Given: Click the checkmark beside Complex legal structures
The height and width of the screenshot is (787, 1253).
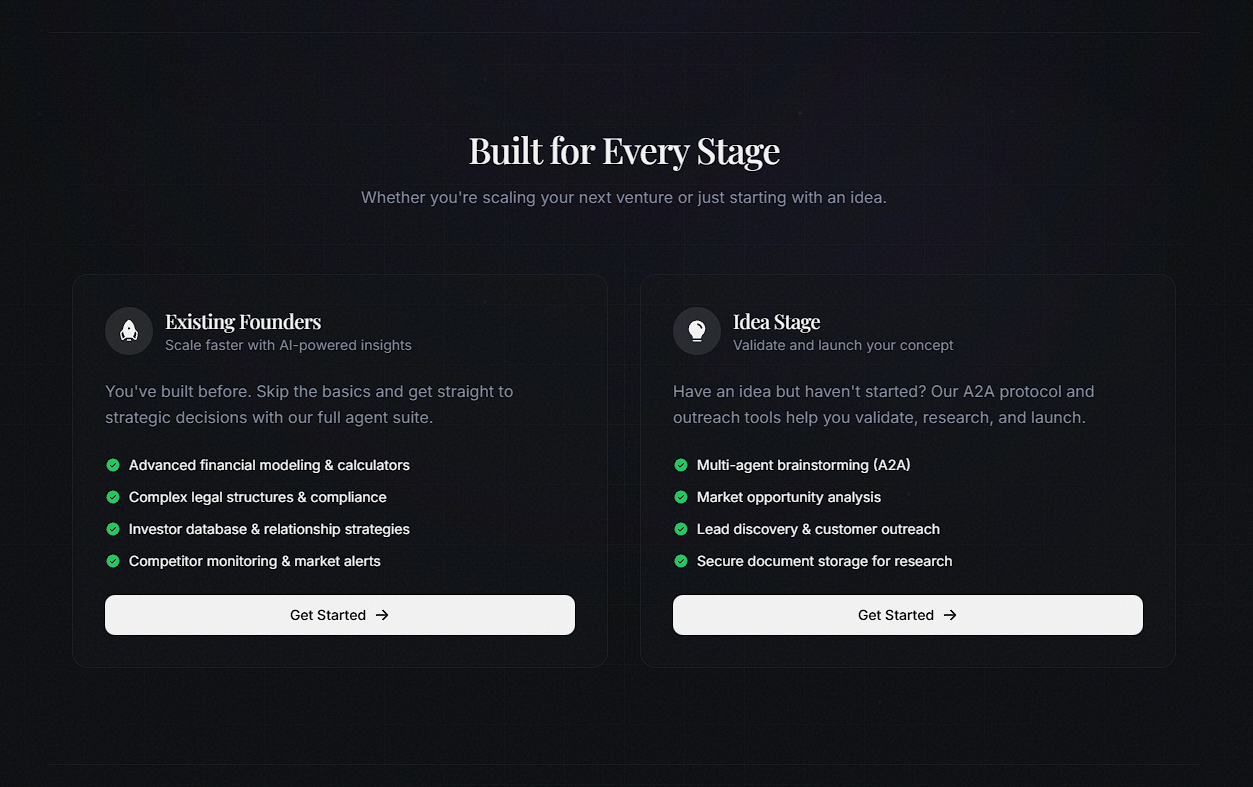Looking at the screenshot, I should click(x=113, y=497).
